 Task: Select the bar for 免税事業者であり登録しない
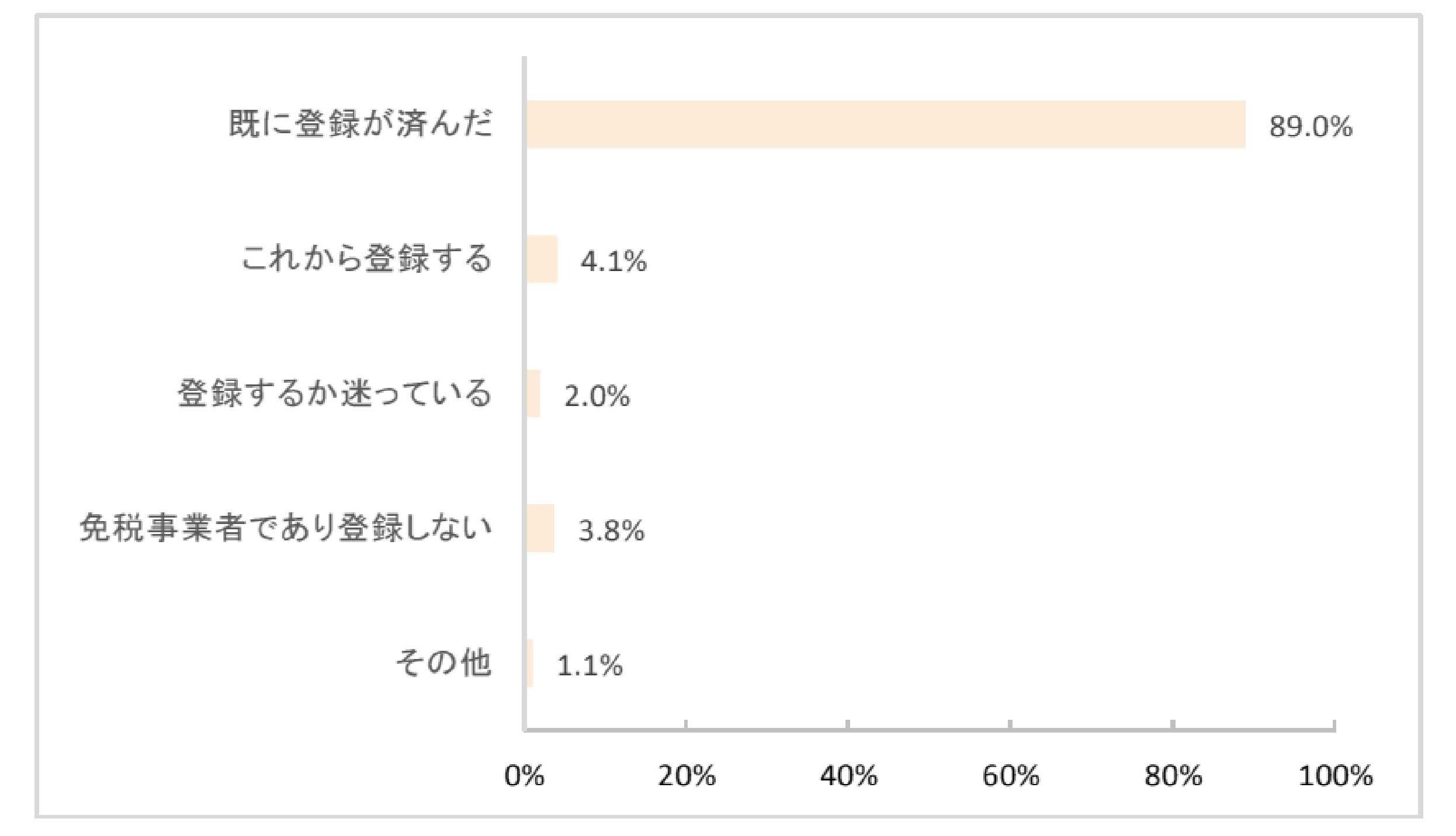(x=540, y=529)
